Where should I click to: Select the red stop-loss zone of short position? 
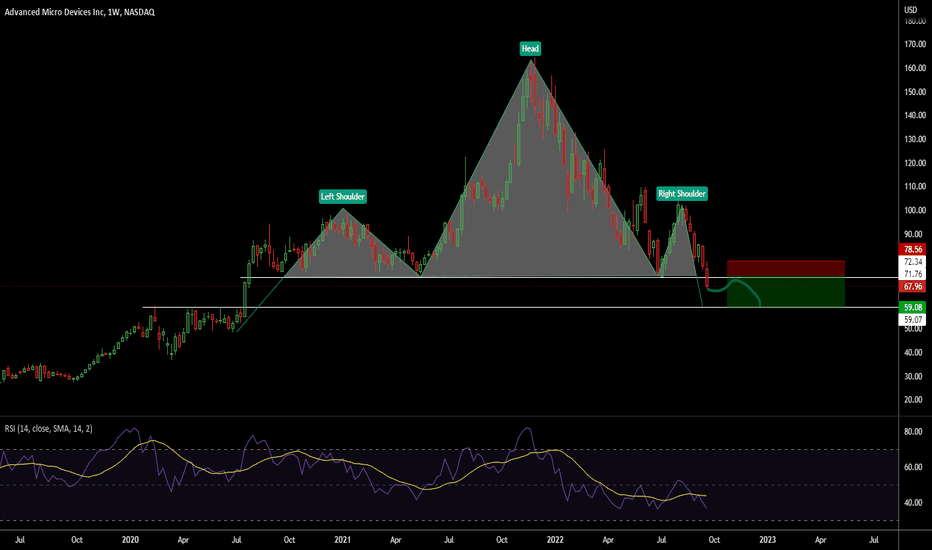coord(786,269)
